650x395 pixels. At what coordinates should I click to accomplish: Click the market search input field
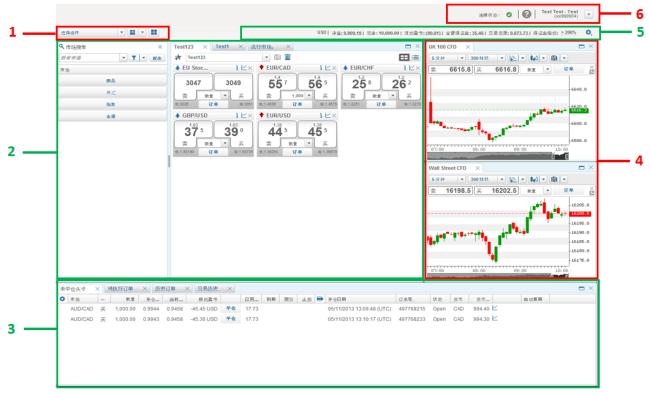click(90, 58)
